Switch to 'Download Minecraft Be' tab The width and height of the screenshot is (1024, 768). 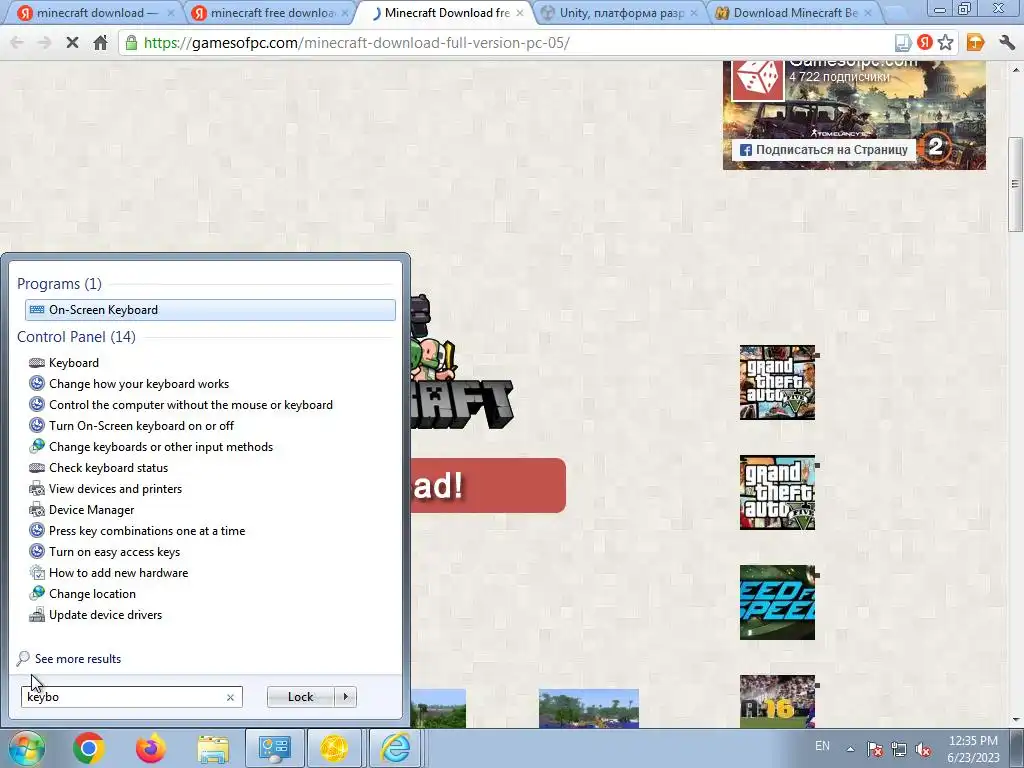coord(795,12)
